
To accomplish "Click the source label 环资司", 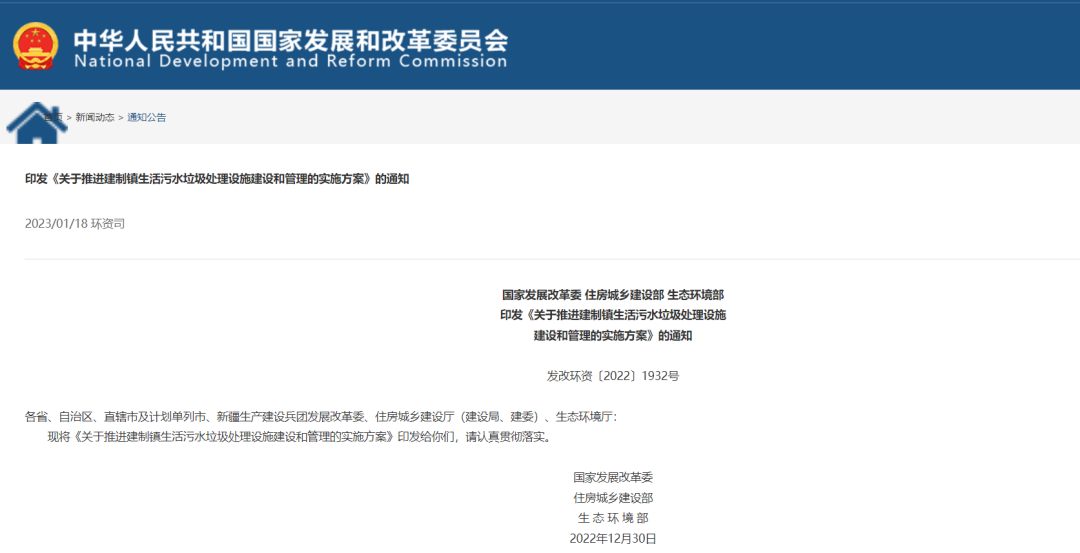I will (x=108, y=224).
